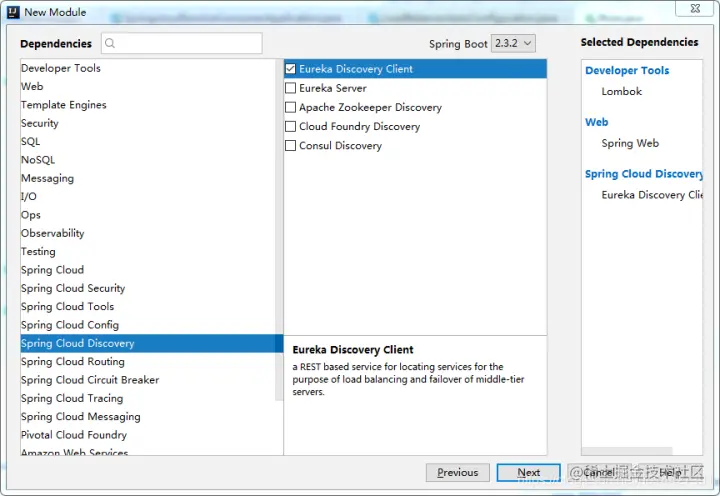The height and width of the screenshot is (496, 720).
Task: Click Developer Tools heading in Selected Dependencies
Action: 627,70
